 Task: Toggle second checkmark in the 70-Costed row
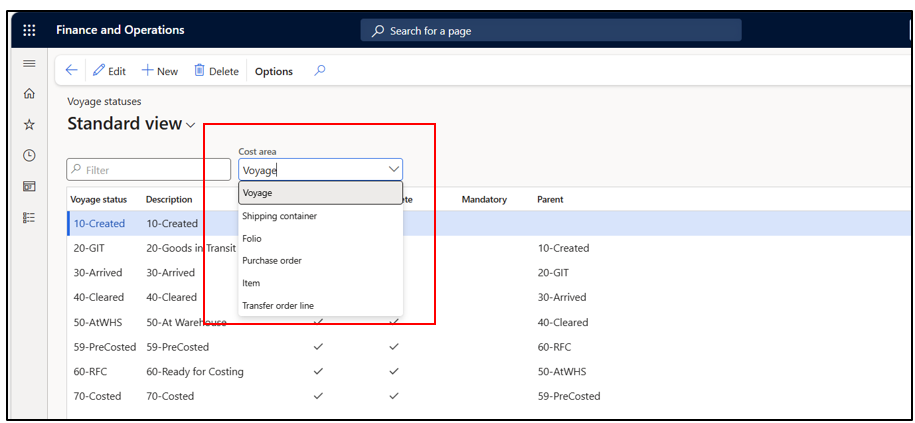coord(394,396)
